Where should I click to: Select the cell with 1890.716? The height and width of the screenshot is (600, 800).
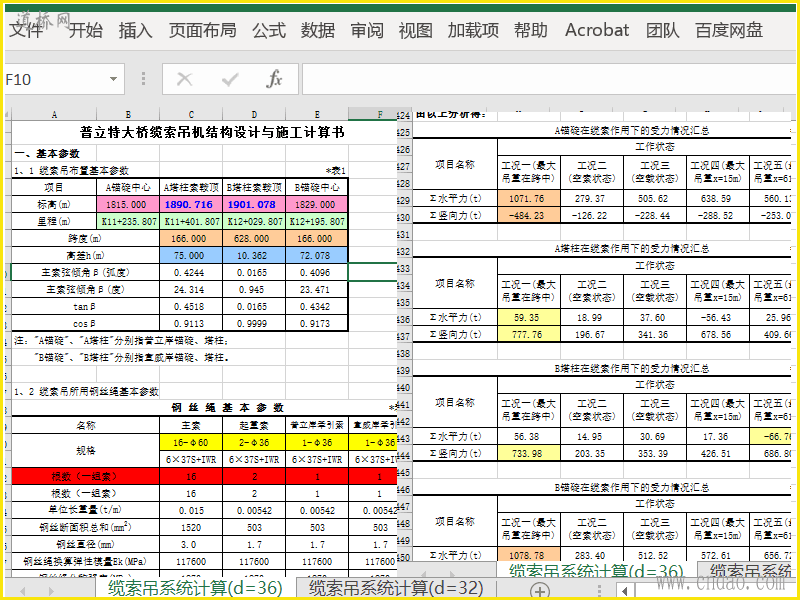(x=191, y=205)
